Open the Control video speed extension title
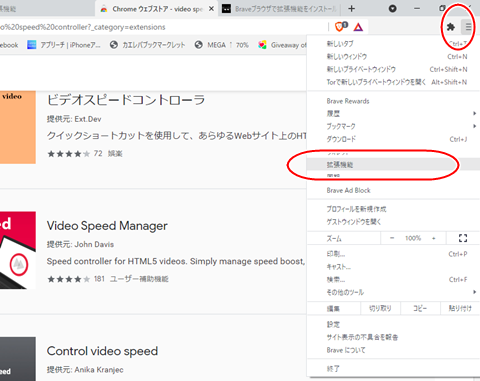 pos(102,351)
